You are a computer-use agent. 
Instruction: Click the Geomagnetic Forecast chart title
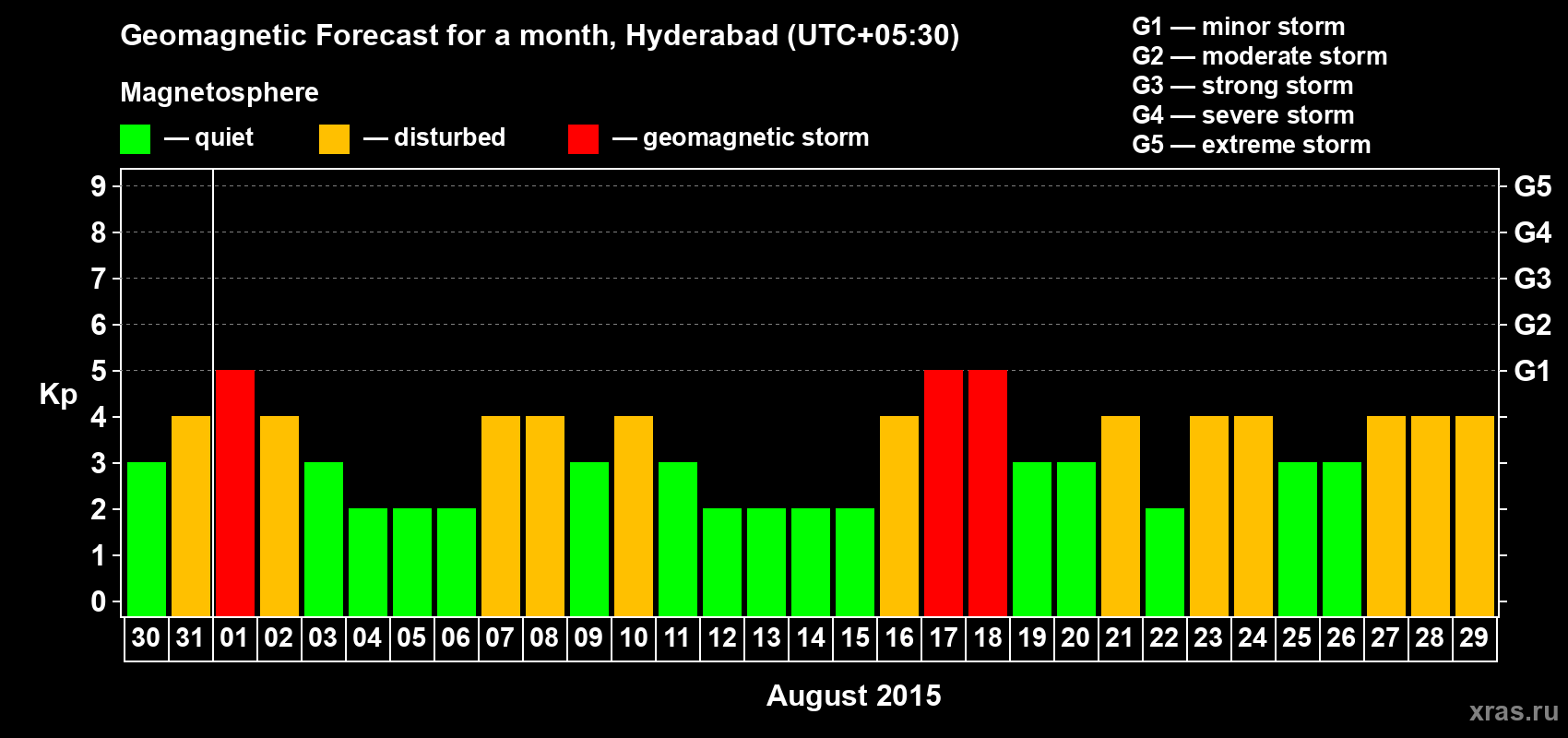[x=540, y=36]
